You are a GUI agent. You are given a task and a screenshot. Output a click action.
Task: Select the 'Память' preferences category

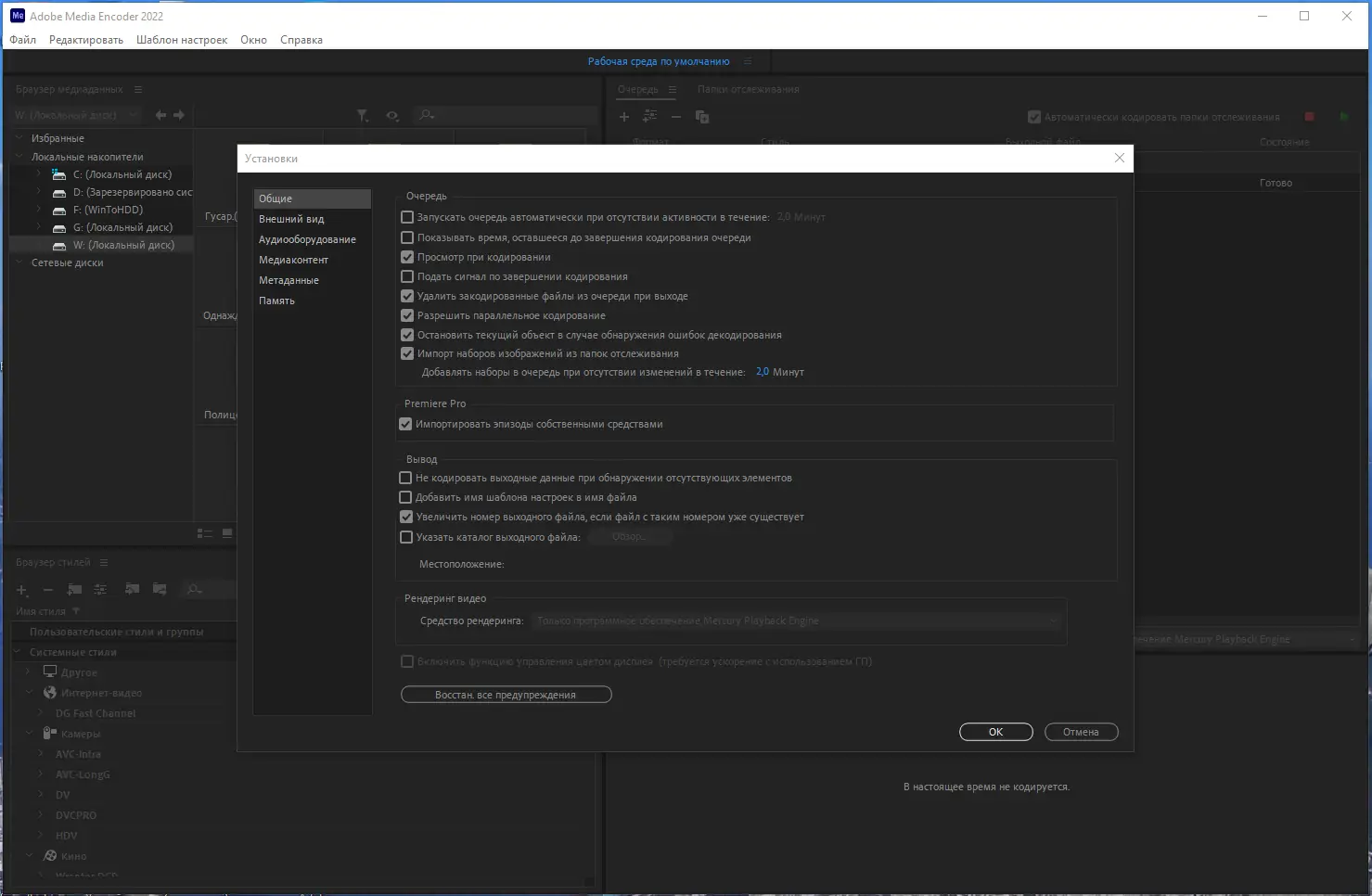[312, 301]
